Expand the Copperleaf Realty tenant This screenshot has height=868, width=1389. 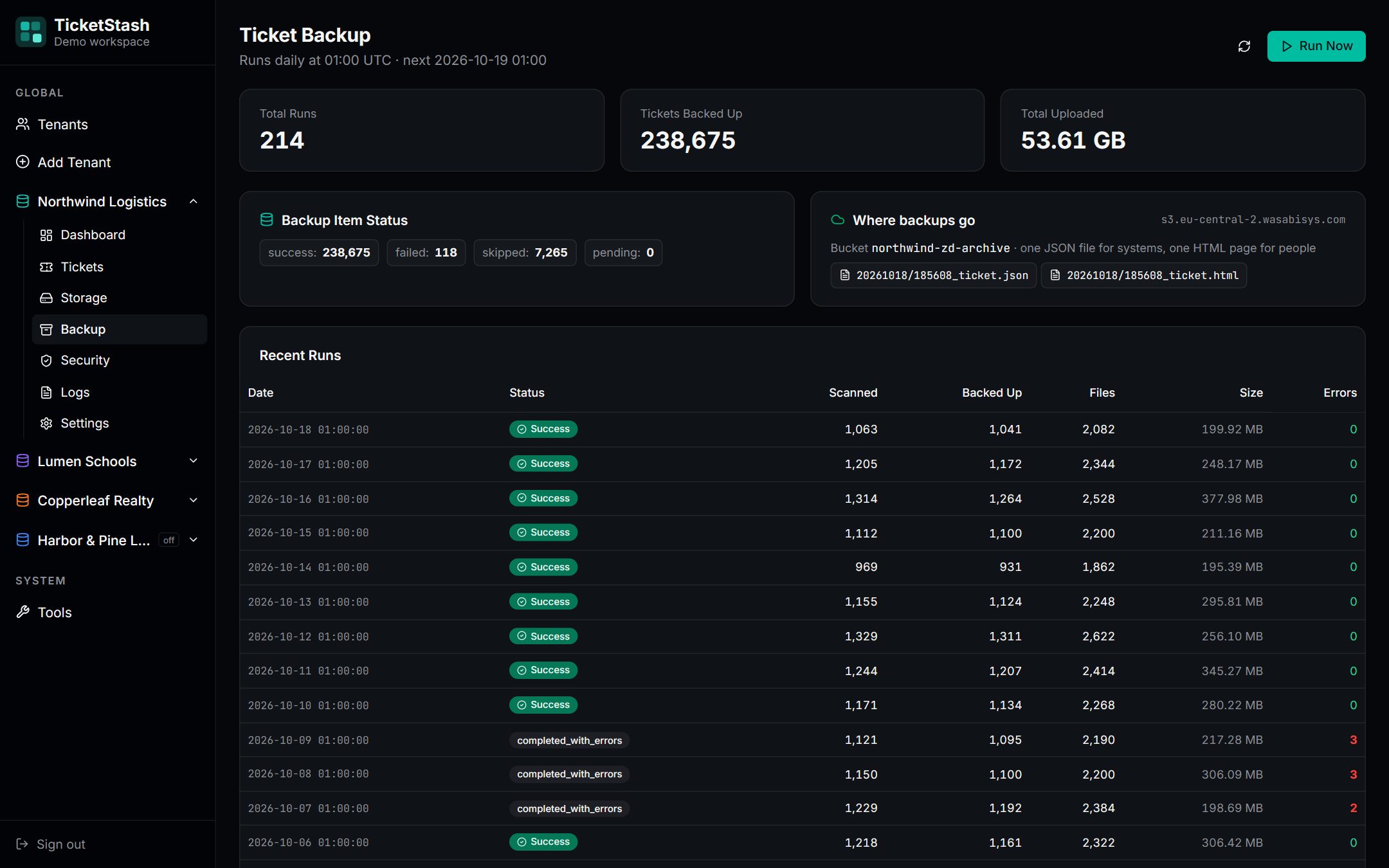coord(194,500)
